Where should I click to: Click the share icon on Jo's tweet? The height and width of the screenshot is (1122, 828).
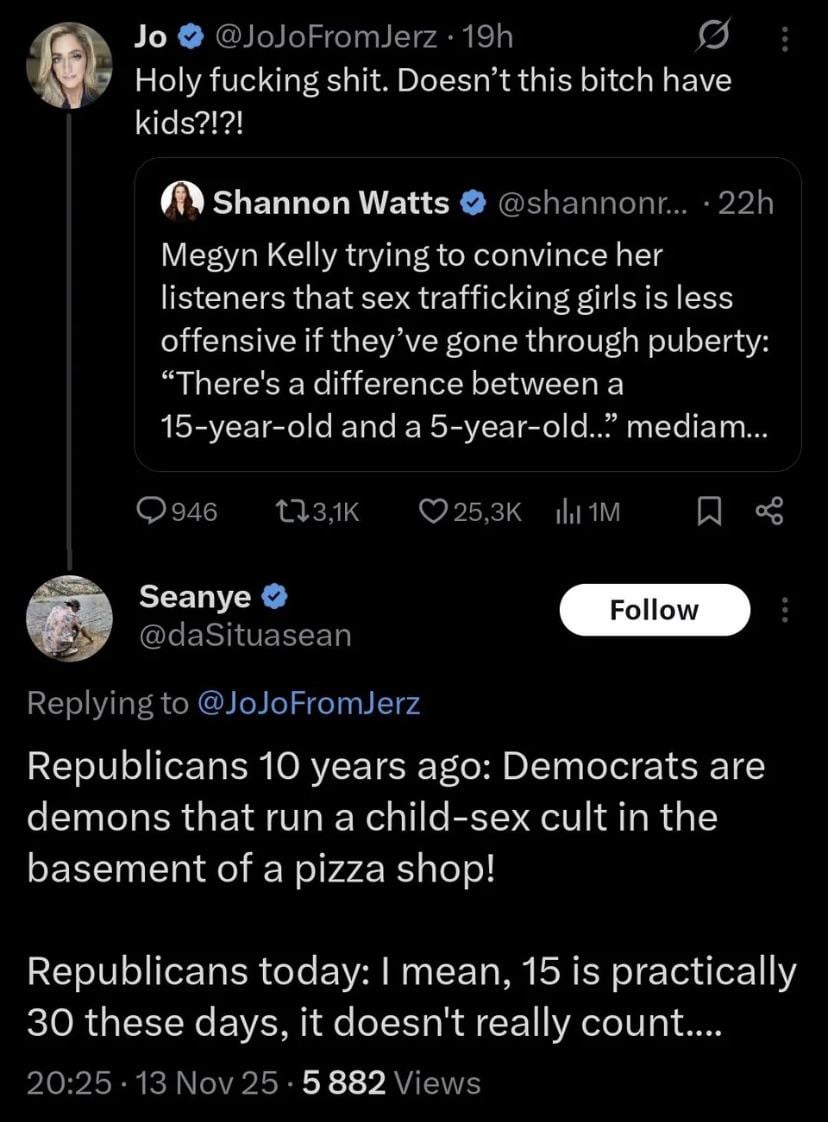[x=771, y=513]
